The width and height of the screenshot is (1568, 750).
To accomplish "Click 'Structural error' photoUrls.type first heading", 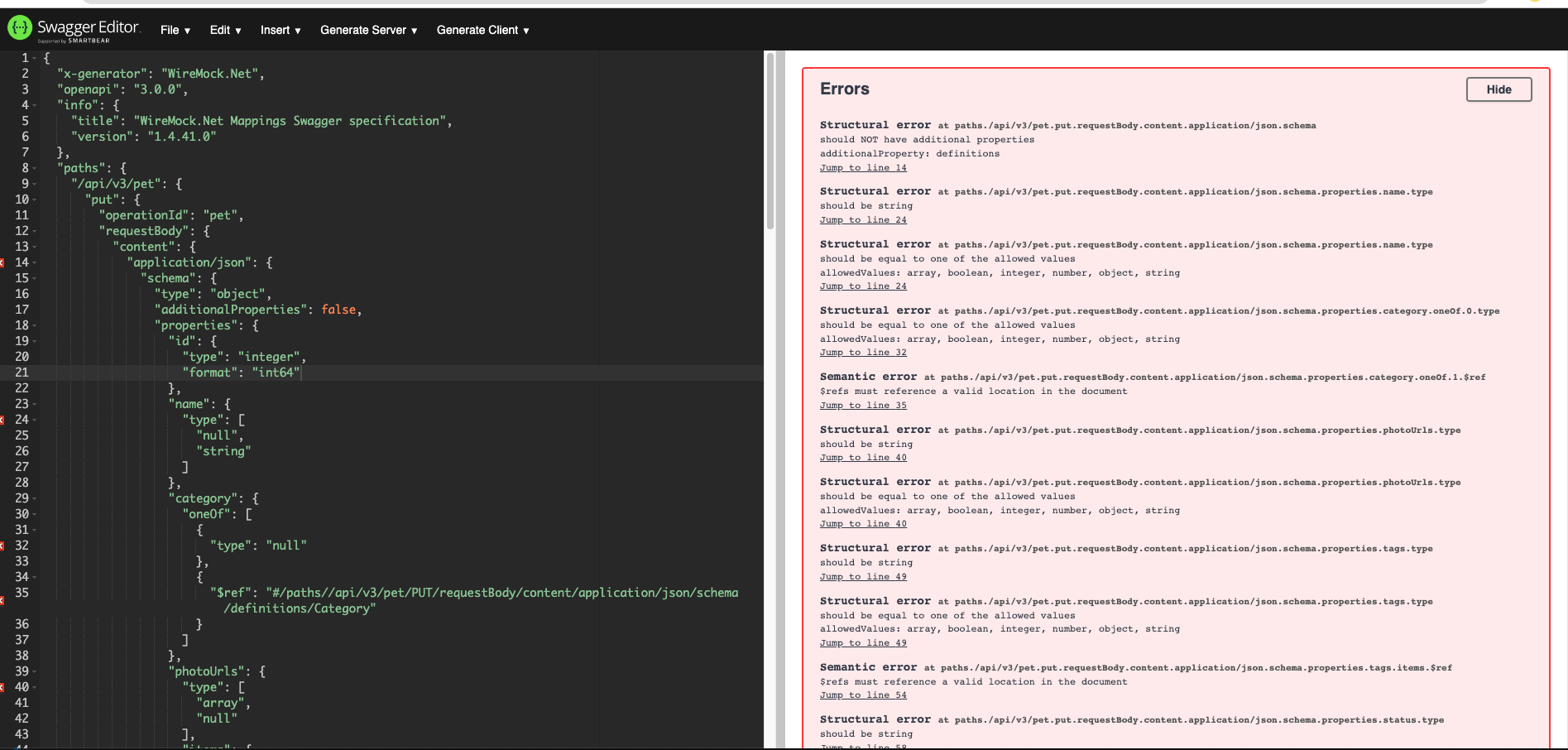I will tap(1140, 430).
